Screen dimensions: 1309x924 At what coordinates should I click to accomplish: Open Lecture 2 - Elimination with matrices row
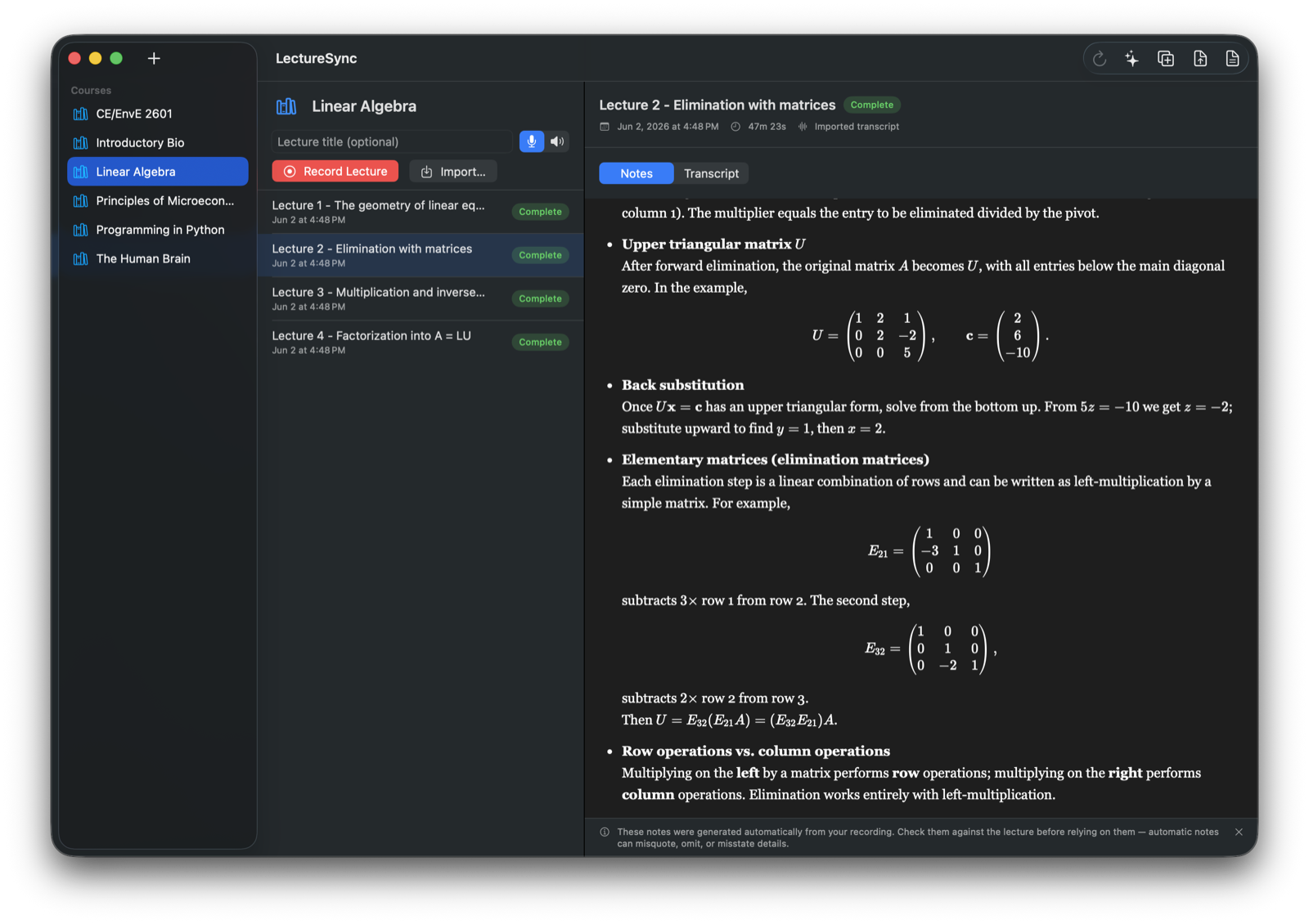point(421,255)
